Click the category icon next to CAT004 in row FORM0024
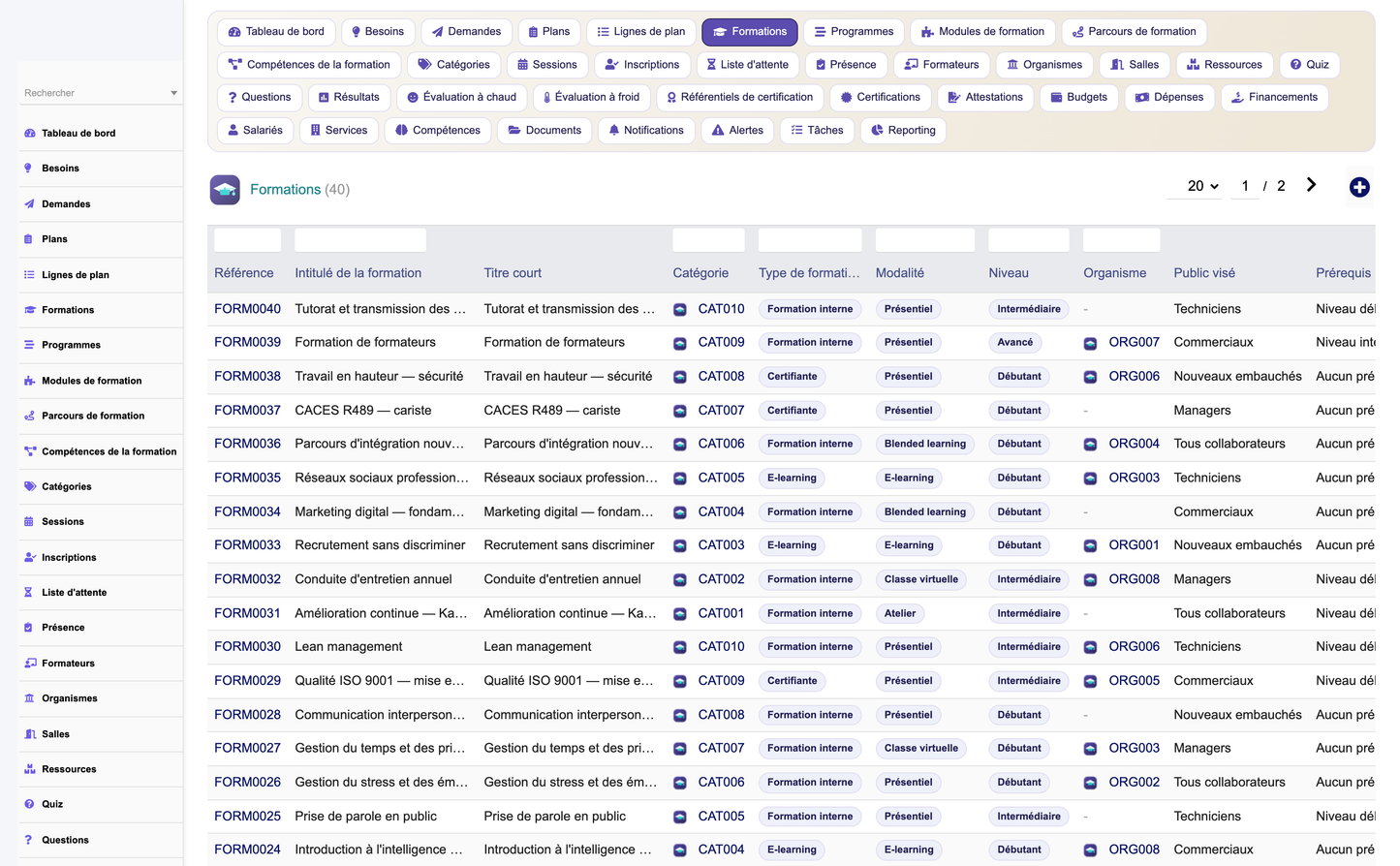 point(680,851)
